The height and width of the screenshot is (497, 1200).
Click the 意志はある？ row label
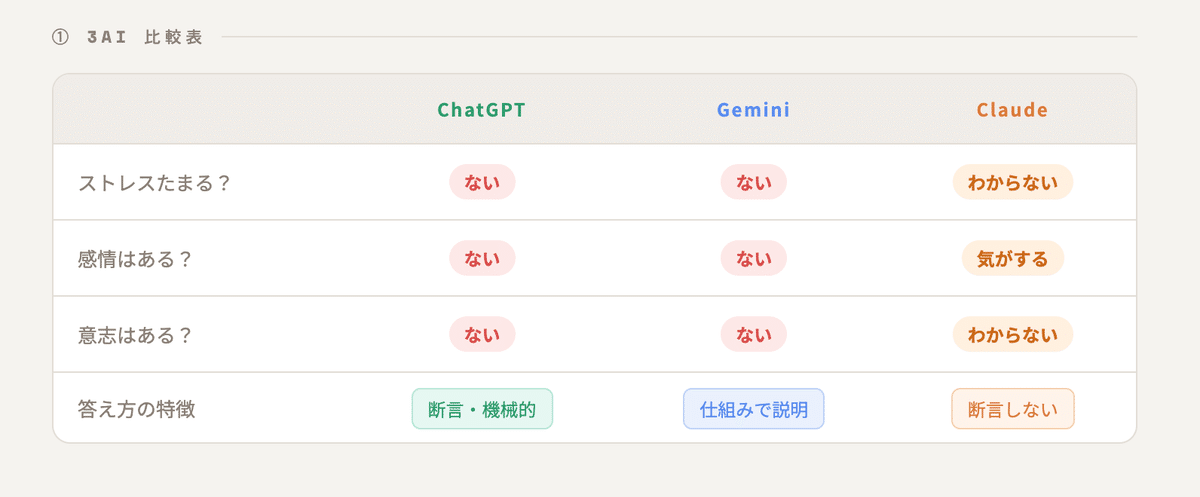click(135, 335)
